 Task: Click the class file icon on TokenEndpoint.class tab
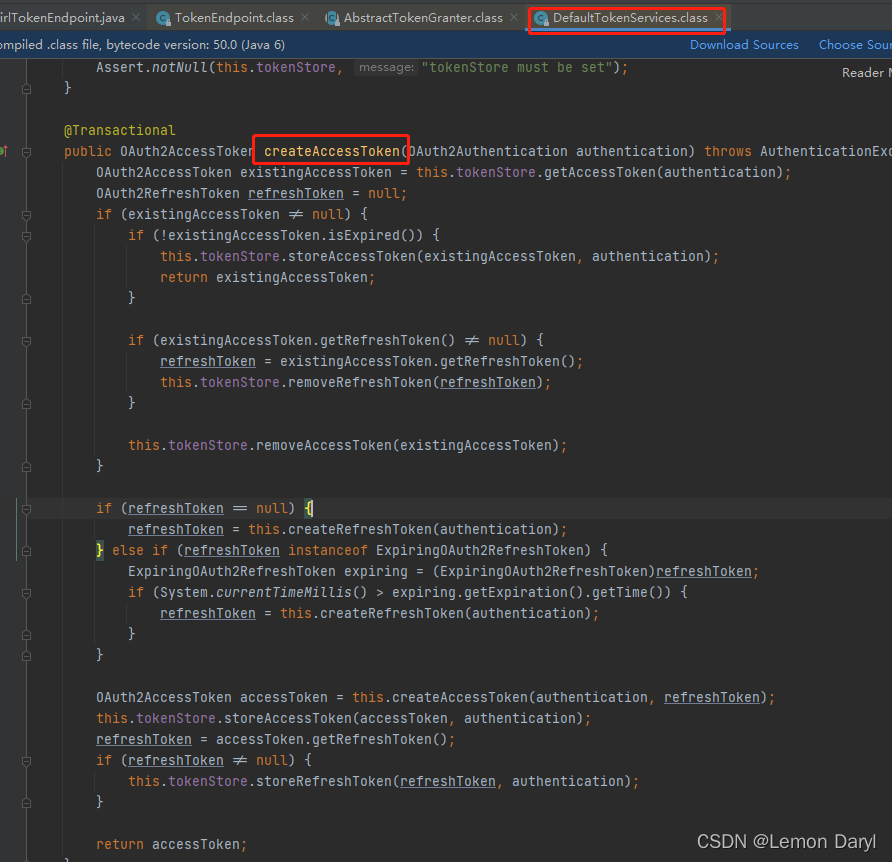pos(163,19)
